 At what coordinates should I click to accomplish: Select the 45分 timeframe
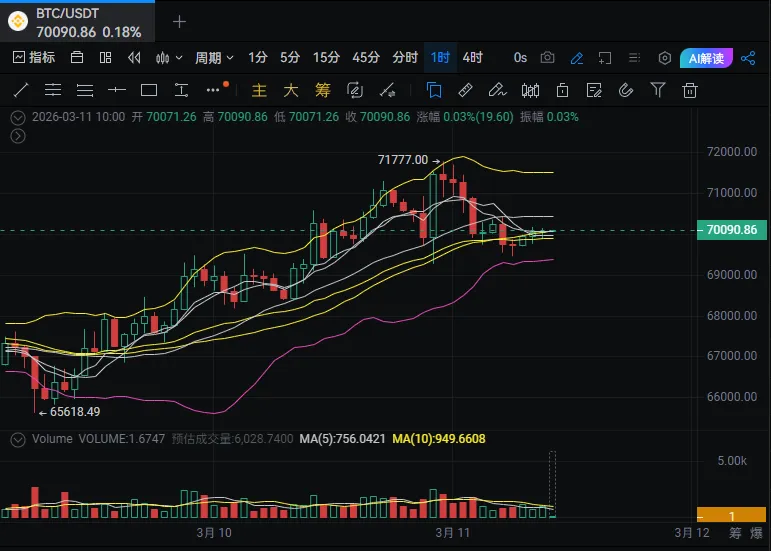[365, 58]
